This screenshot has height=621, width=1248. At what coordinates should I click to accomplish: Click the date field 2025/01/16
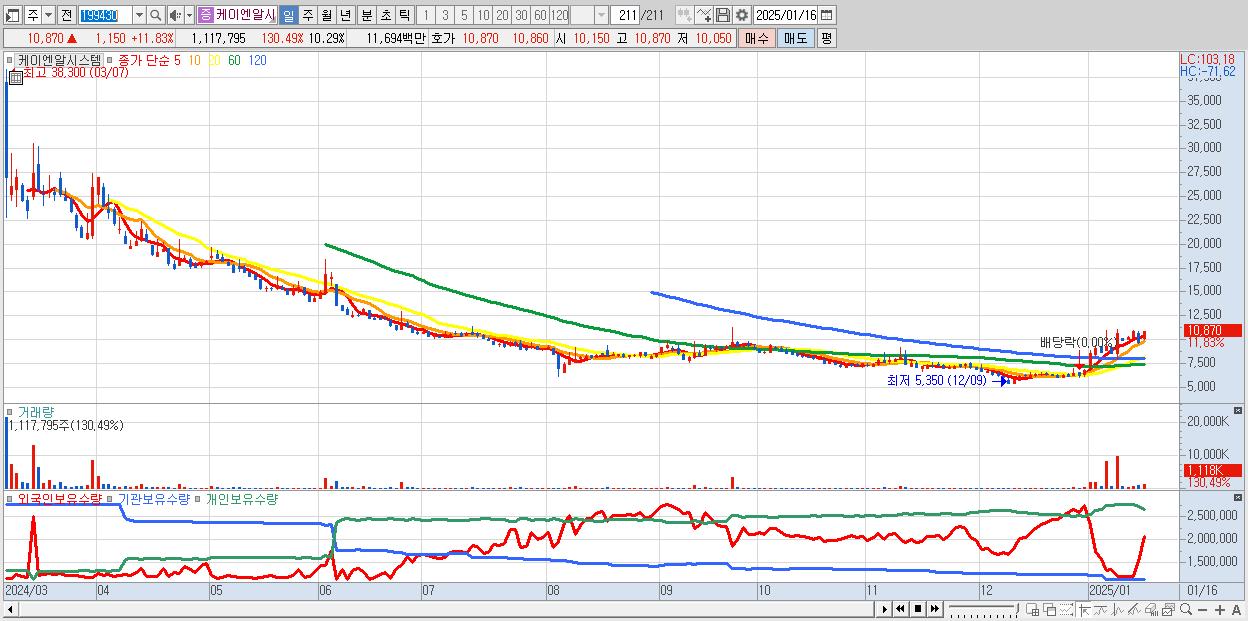coord(786,15)
